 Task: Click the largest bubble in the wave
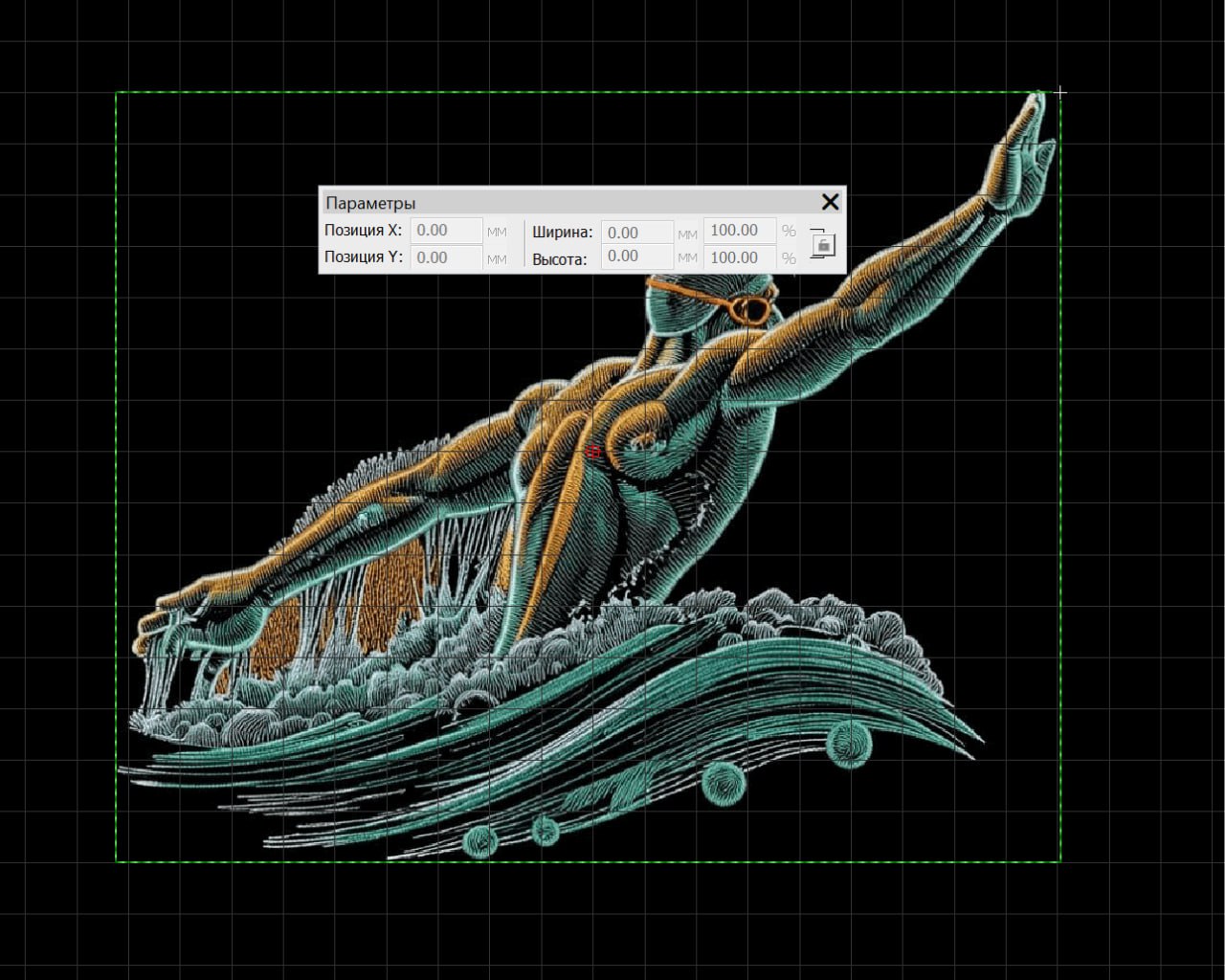coord(848,744)
